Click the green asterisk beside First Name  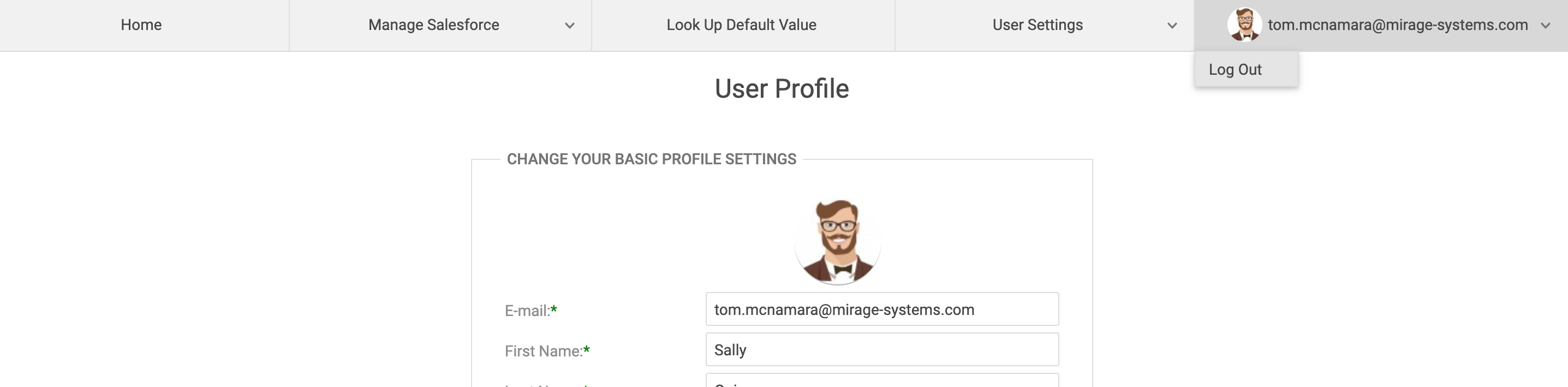pos(587,349)
